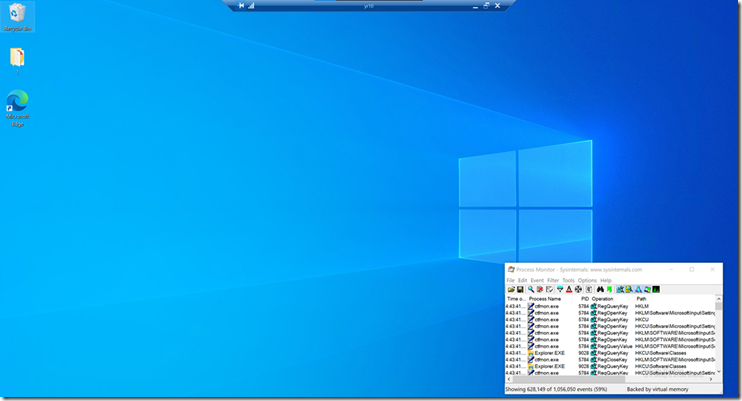Click the Clear display toolbar icon
Image resolution: width=742 pixels, height=401 pixels.
pos(549,289)
